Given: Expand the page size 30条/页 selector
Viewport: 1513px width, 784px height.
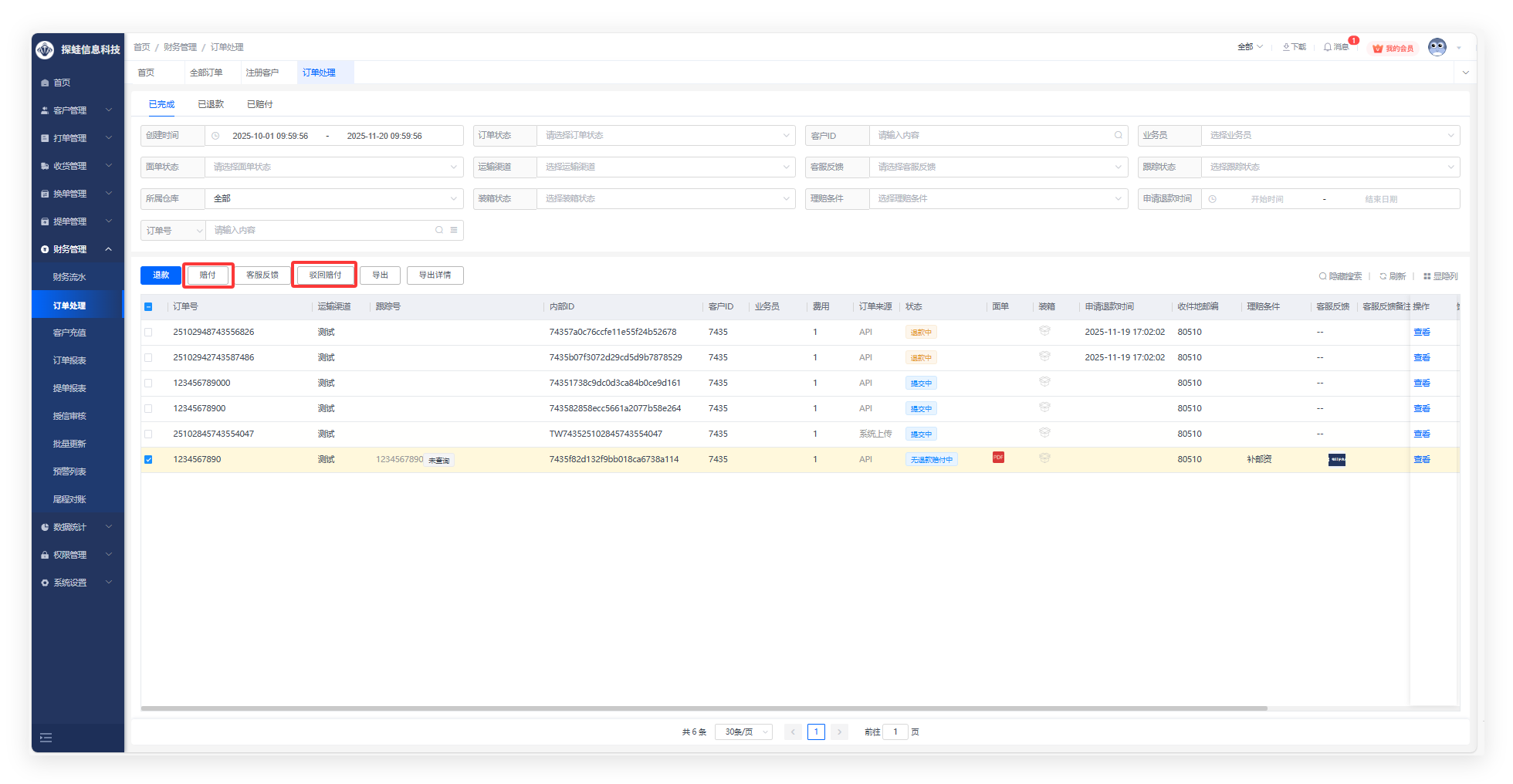Looking at the screenshot, I should pyautogui.click(x=743, y=732).
